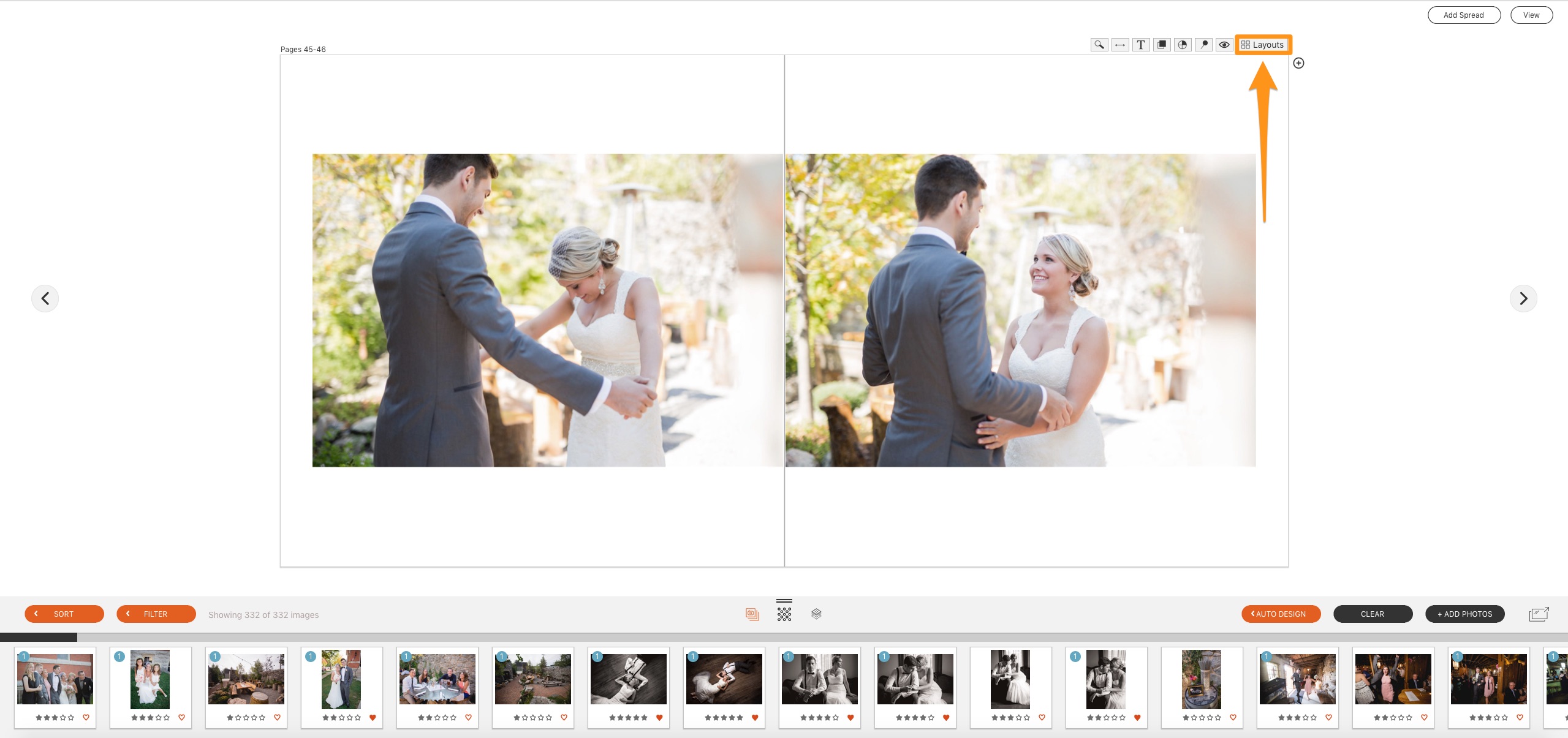Unfavorite the black-and-white floor couple heart

pos(659,717)
